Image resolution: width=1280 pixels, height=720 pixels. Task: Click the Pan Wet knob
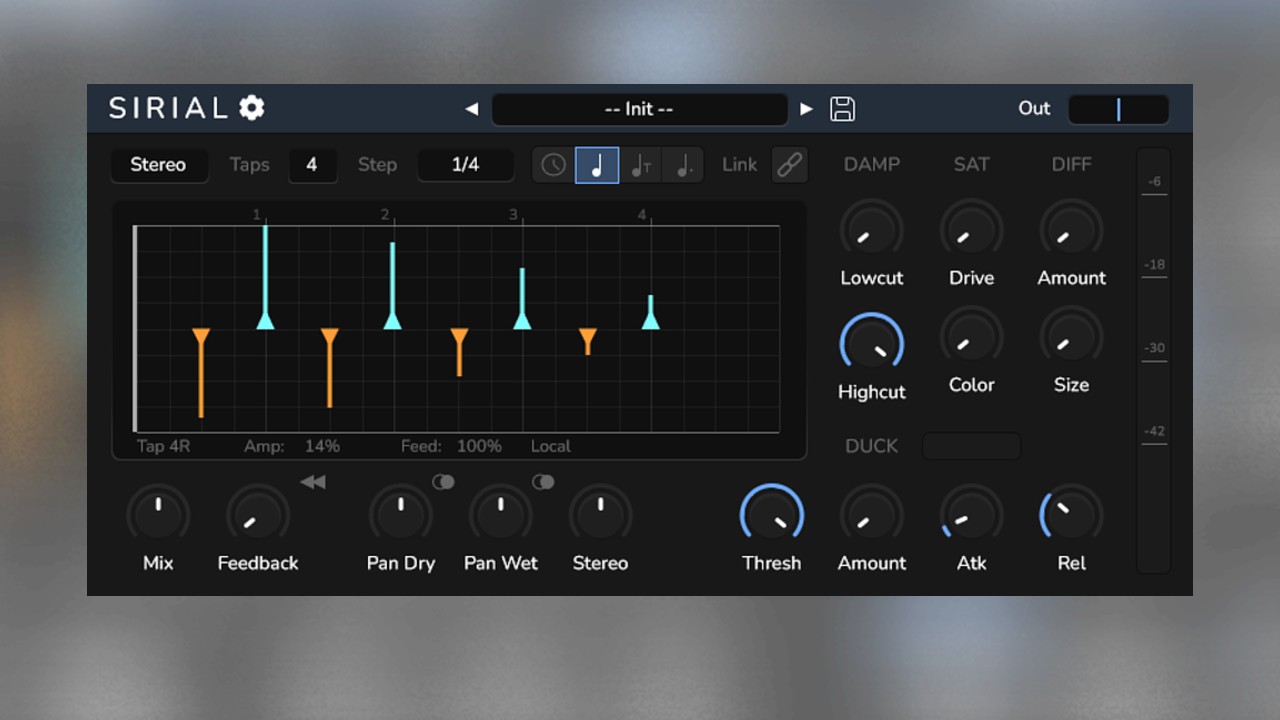click(501, 515)
